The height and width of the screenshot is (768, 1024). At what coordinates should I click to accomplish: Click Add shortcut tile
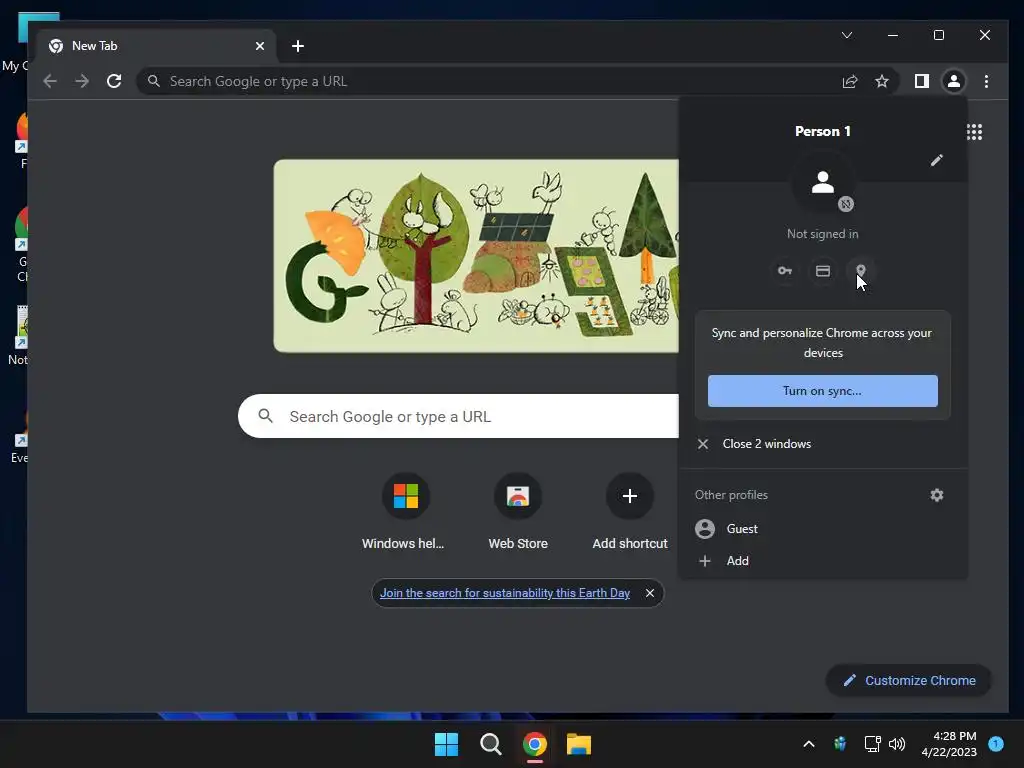pyautogui.click(x=630, y=511)
